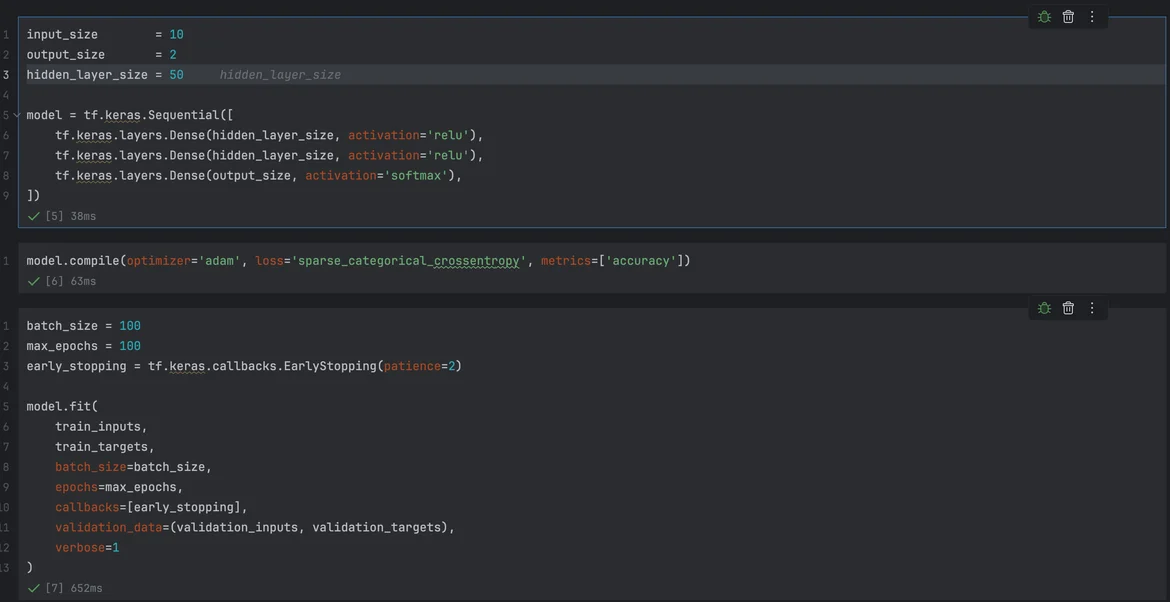Click the debug bug icon in first cell toolbar
Image resolution: width=1170 pixels, height=602 pixels.
coord(1044,17)
